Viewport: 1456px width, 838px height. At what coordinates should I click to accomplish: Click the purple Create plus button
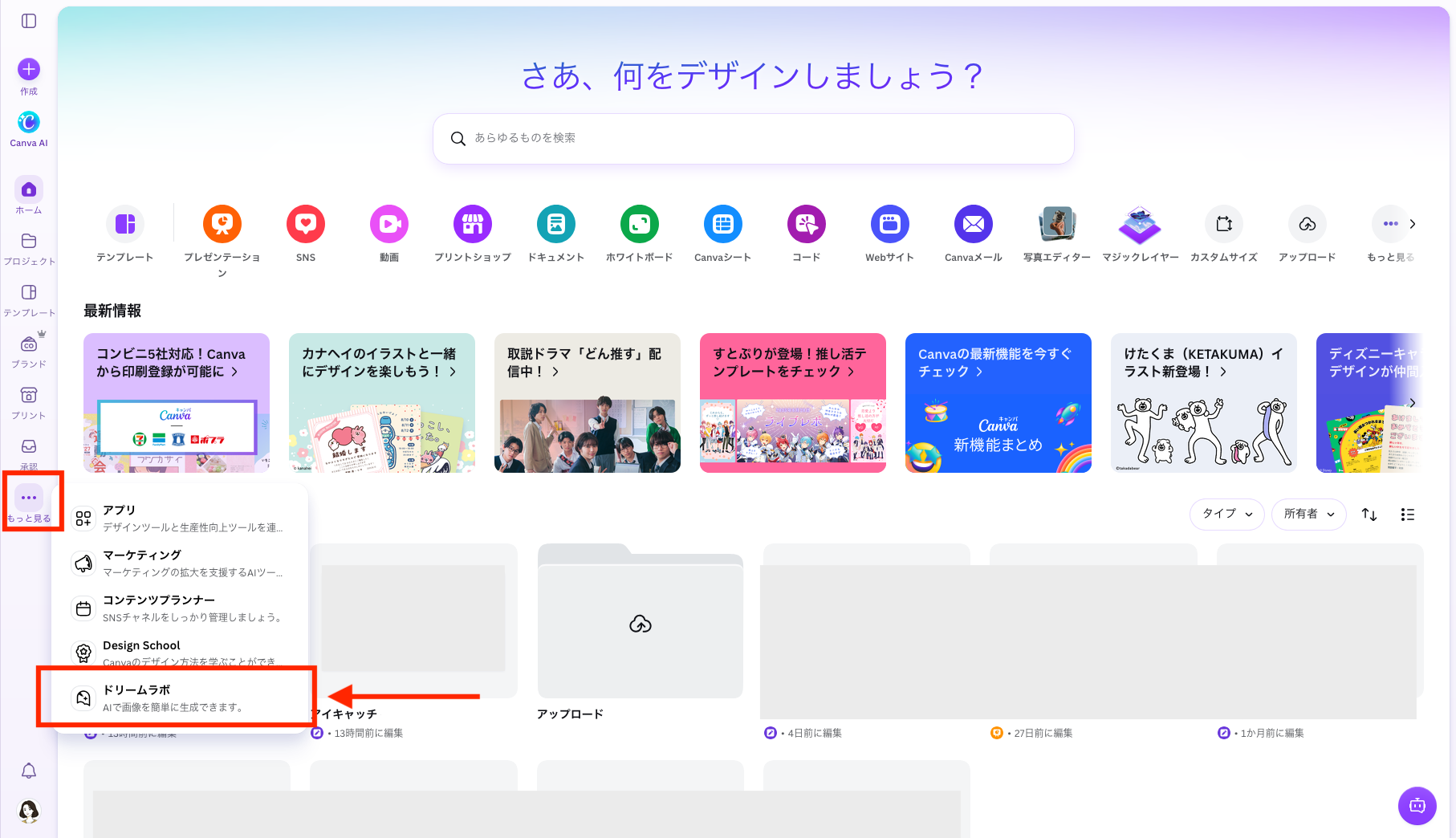[29, 69]
